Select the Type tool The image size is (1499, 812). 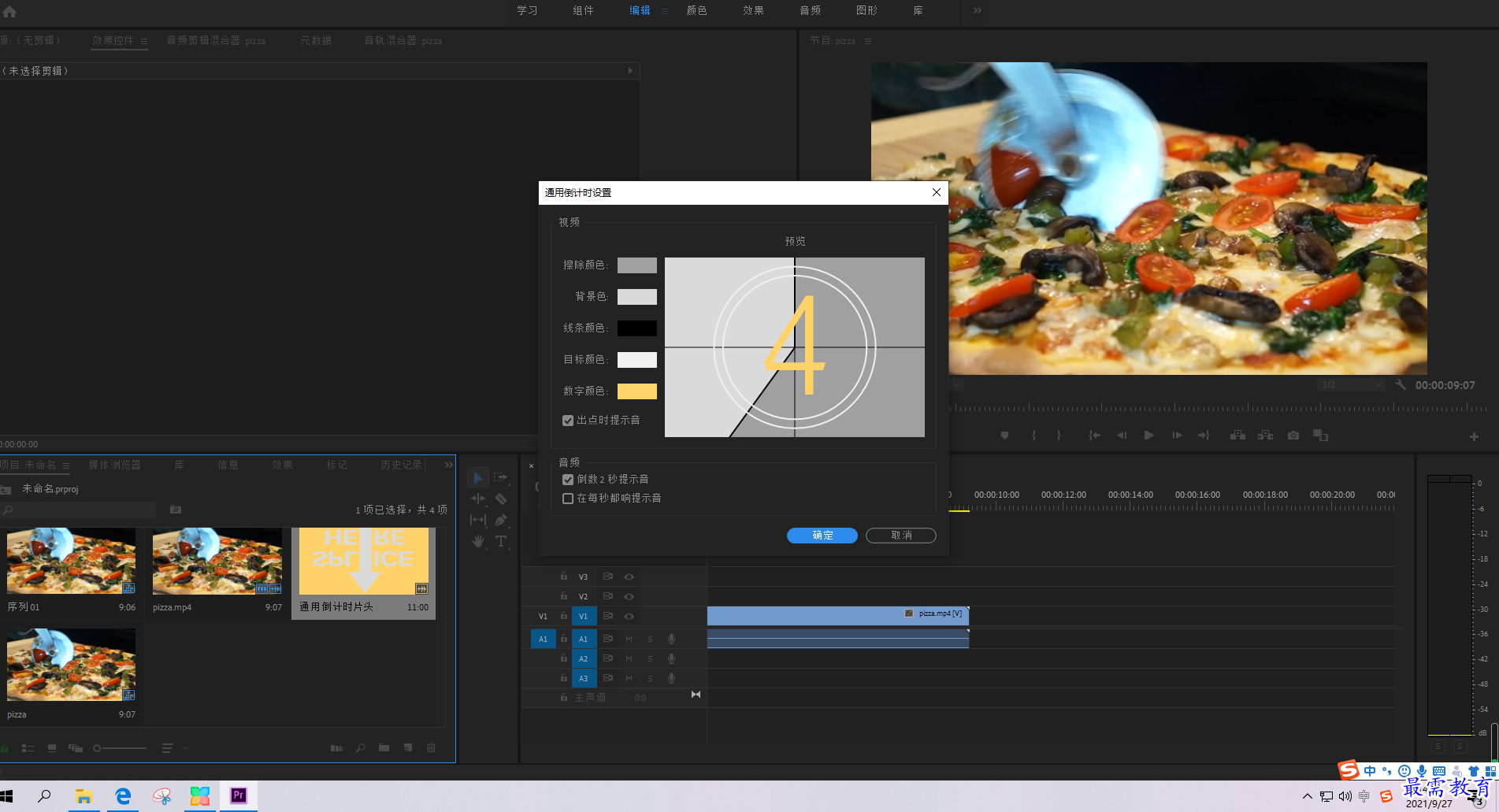click(500, 541)
